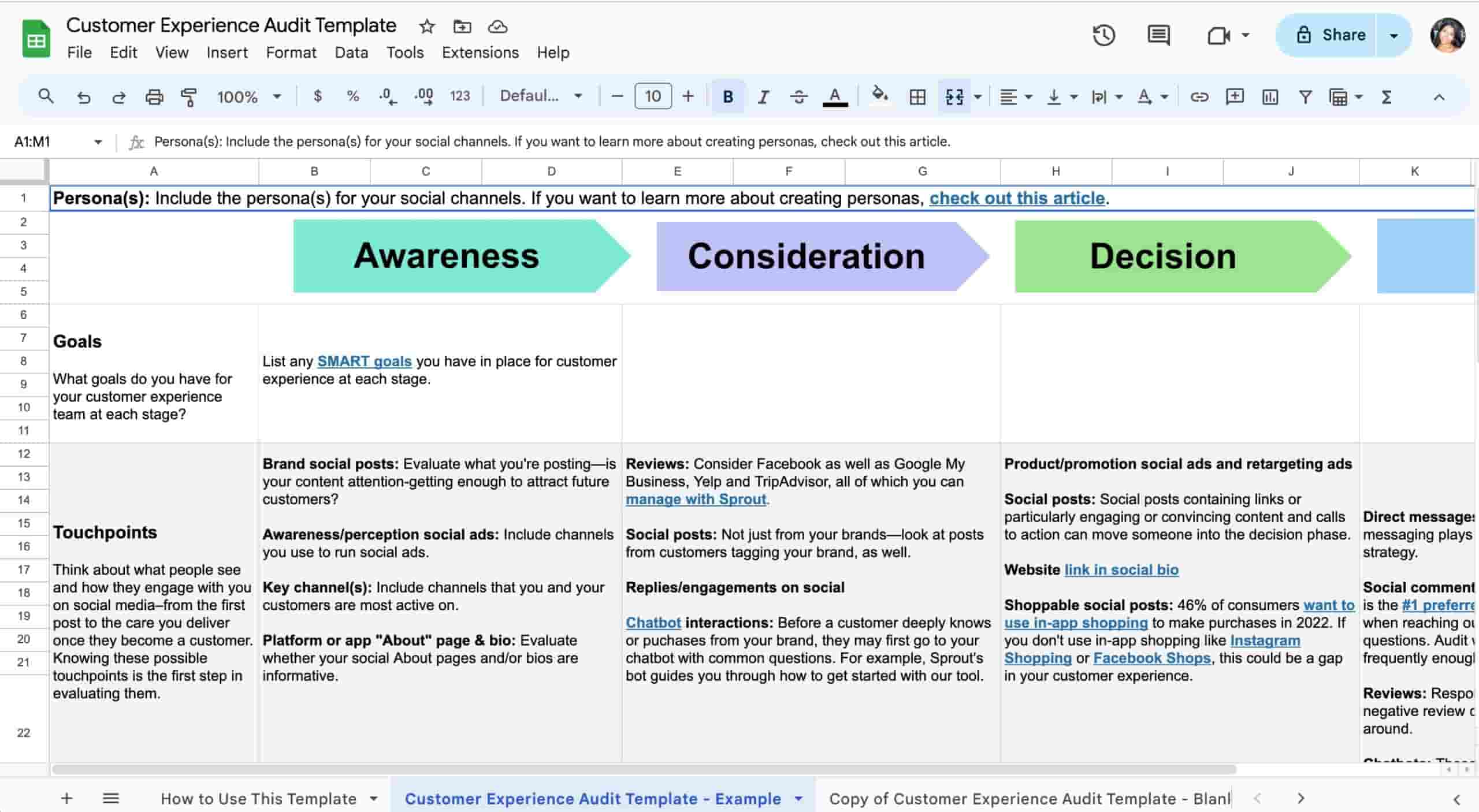Toggle strikethrough formatting
The height and width of the screenshot is (812, 1479).
tap(799, 96)
